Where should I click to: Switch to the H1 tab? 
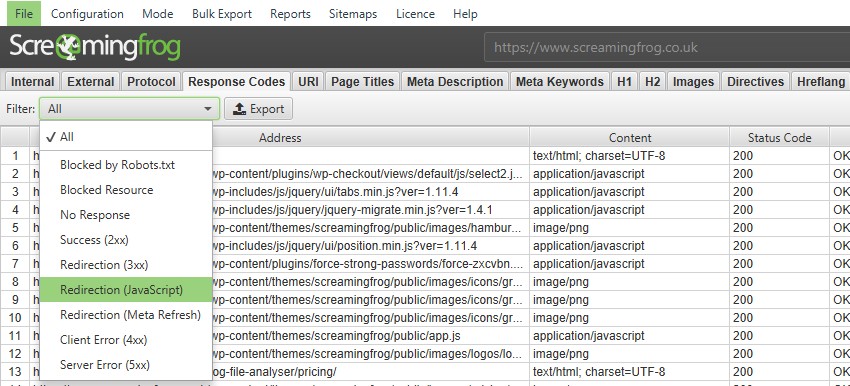coord(624,82)
